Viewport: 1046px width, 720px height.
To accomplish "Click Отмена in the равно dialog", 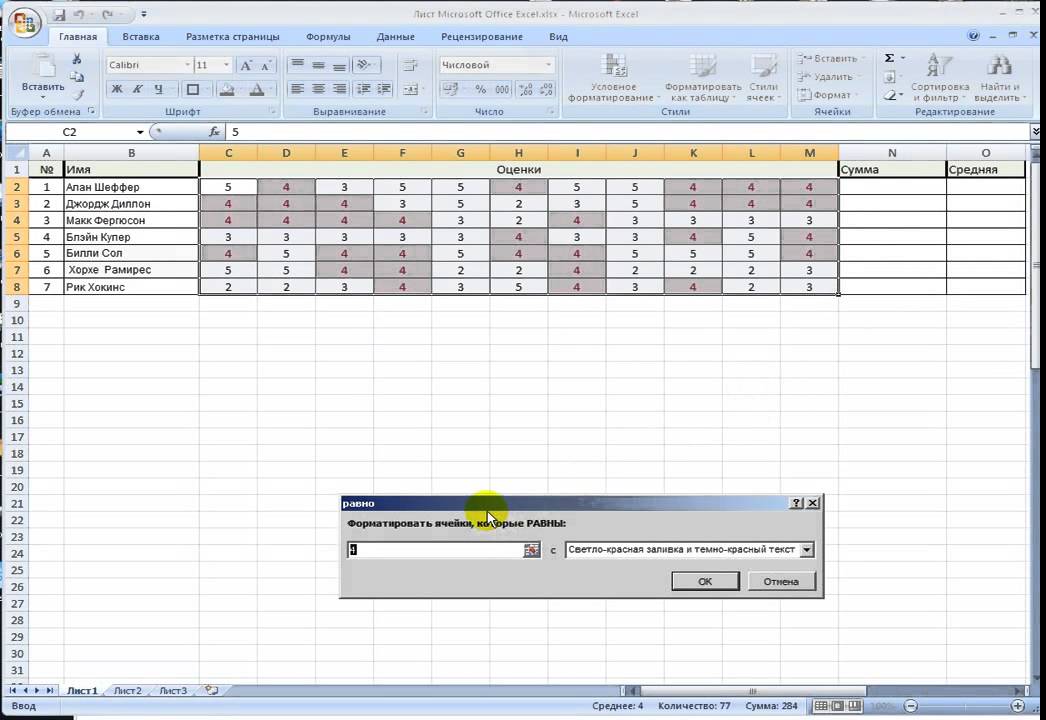I will [x=781, y=581].
